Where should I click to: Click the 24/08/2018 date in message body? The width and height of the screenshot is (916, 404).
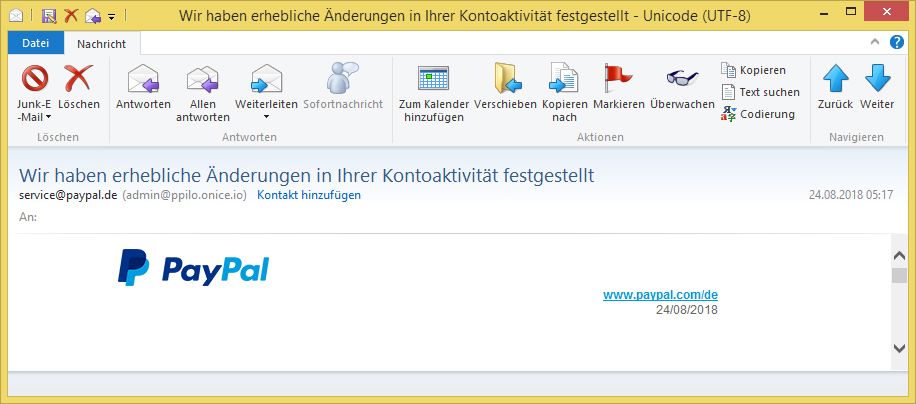pos(686,309)
